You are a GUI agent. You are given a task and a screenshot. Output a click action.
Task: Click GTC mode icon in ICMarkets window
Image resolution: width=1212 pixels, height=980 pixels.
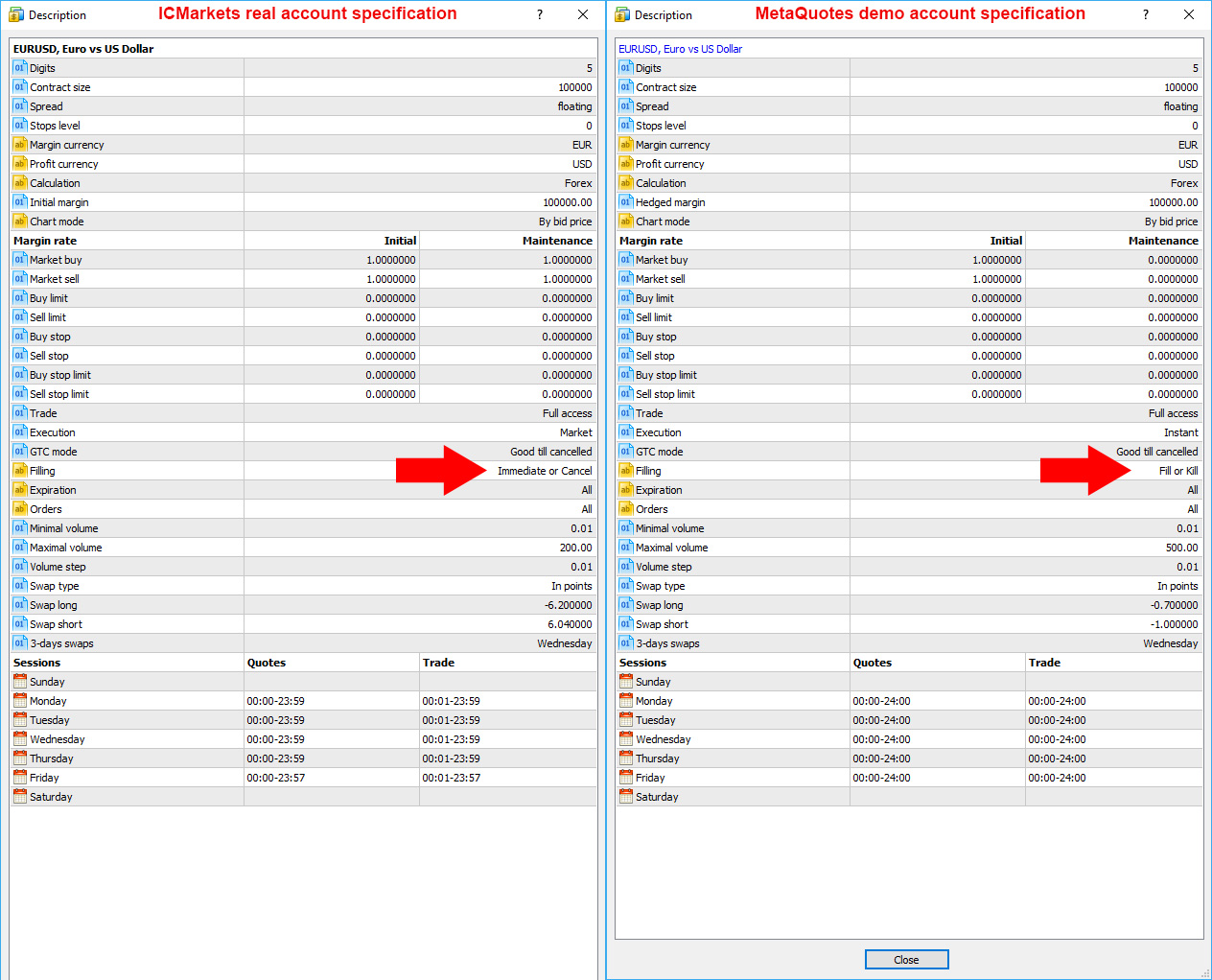click(20, 451)
